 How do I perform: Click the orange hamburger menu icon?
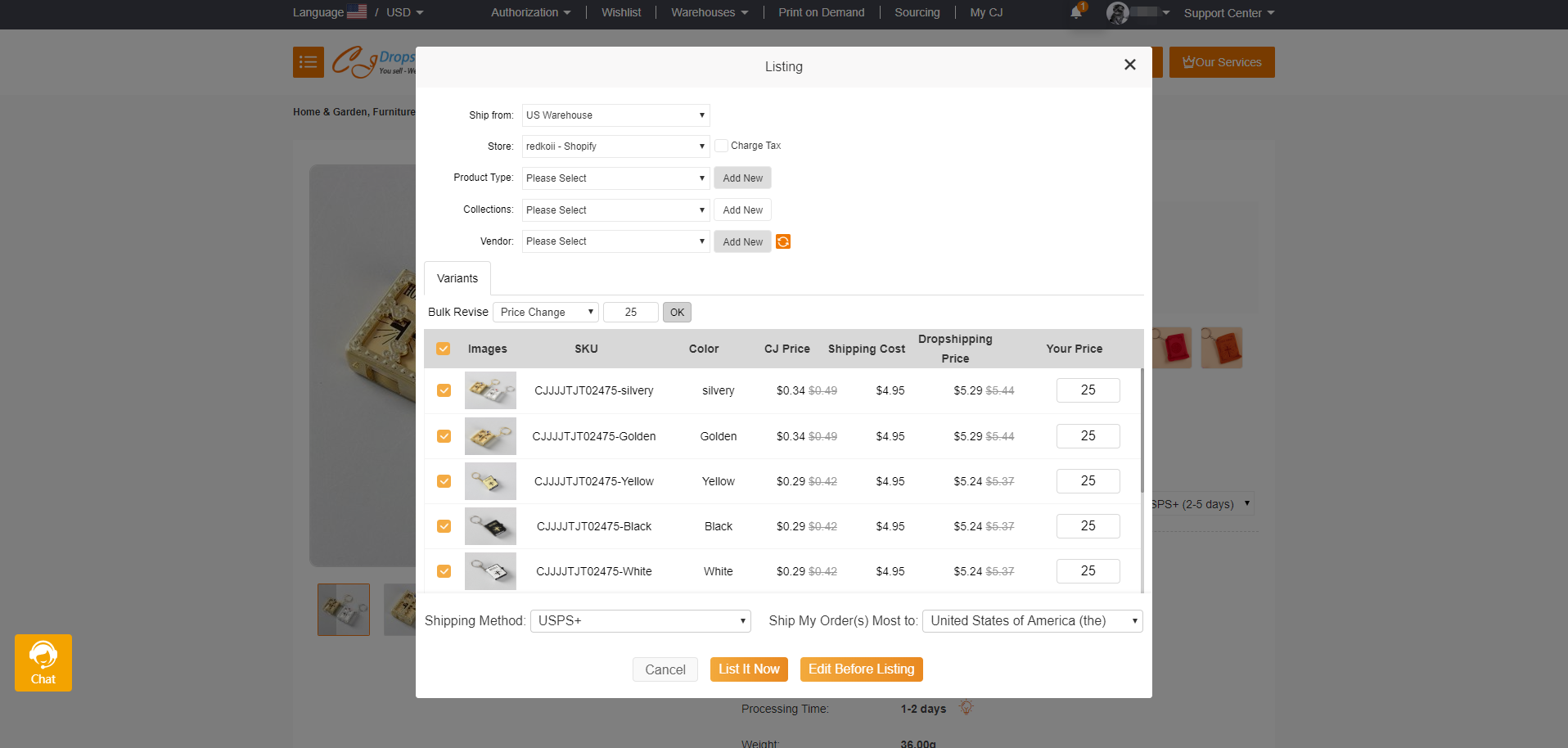coord(309,62)
